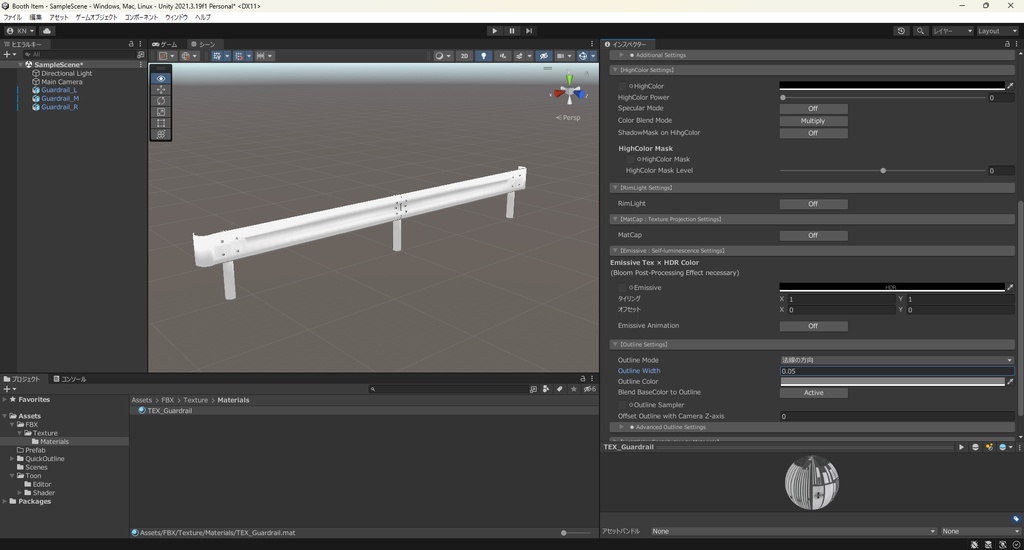
Task: Toggle 2D view mode in scene toolbar
Action: (464, 56)
